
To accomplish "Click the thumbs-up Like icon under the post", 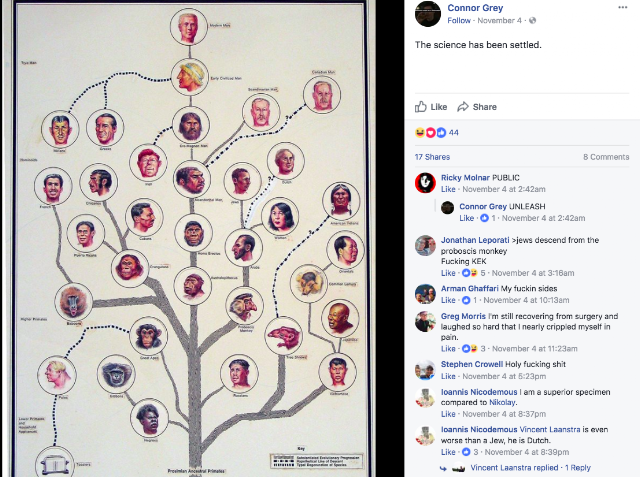I will point(420,106).
